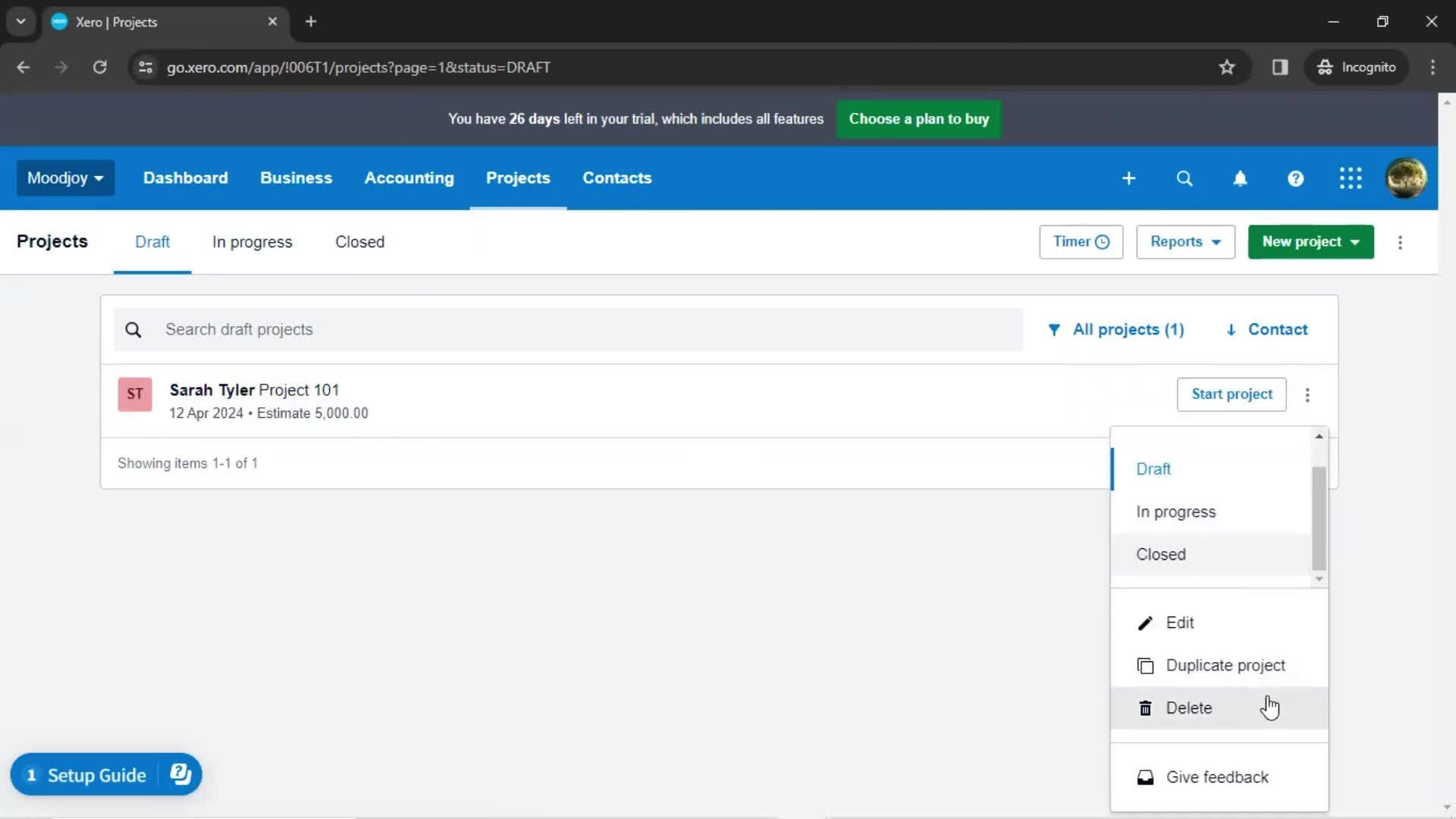
Task: Open the tab search dropdown arrow
Action: [x=21, y=22]
